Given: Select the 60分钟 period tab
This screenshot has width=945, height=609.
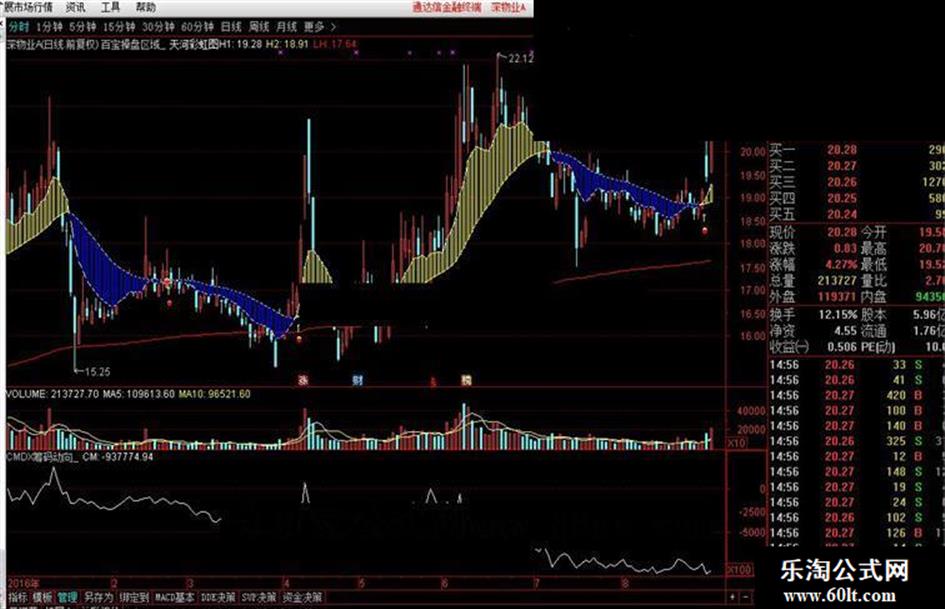Looking at the screenshot, I should [x=197, y=27].
